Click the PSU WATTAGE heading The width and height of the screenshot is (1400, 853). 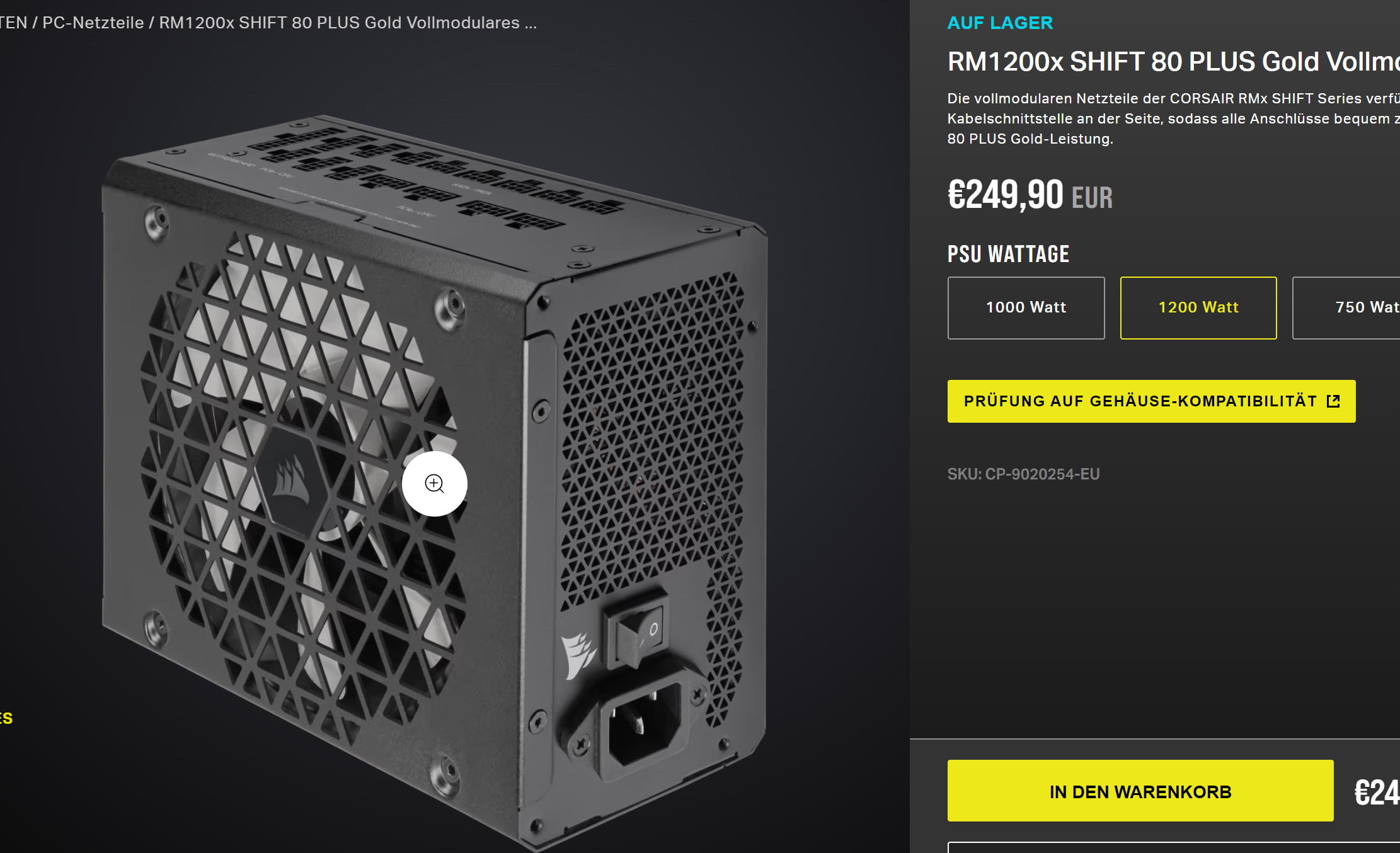[x=1008, y=254]
